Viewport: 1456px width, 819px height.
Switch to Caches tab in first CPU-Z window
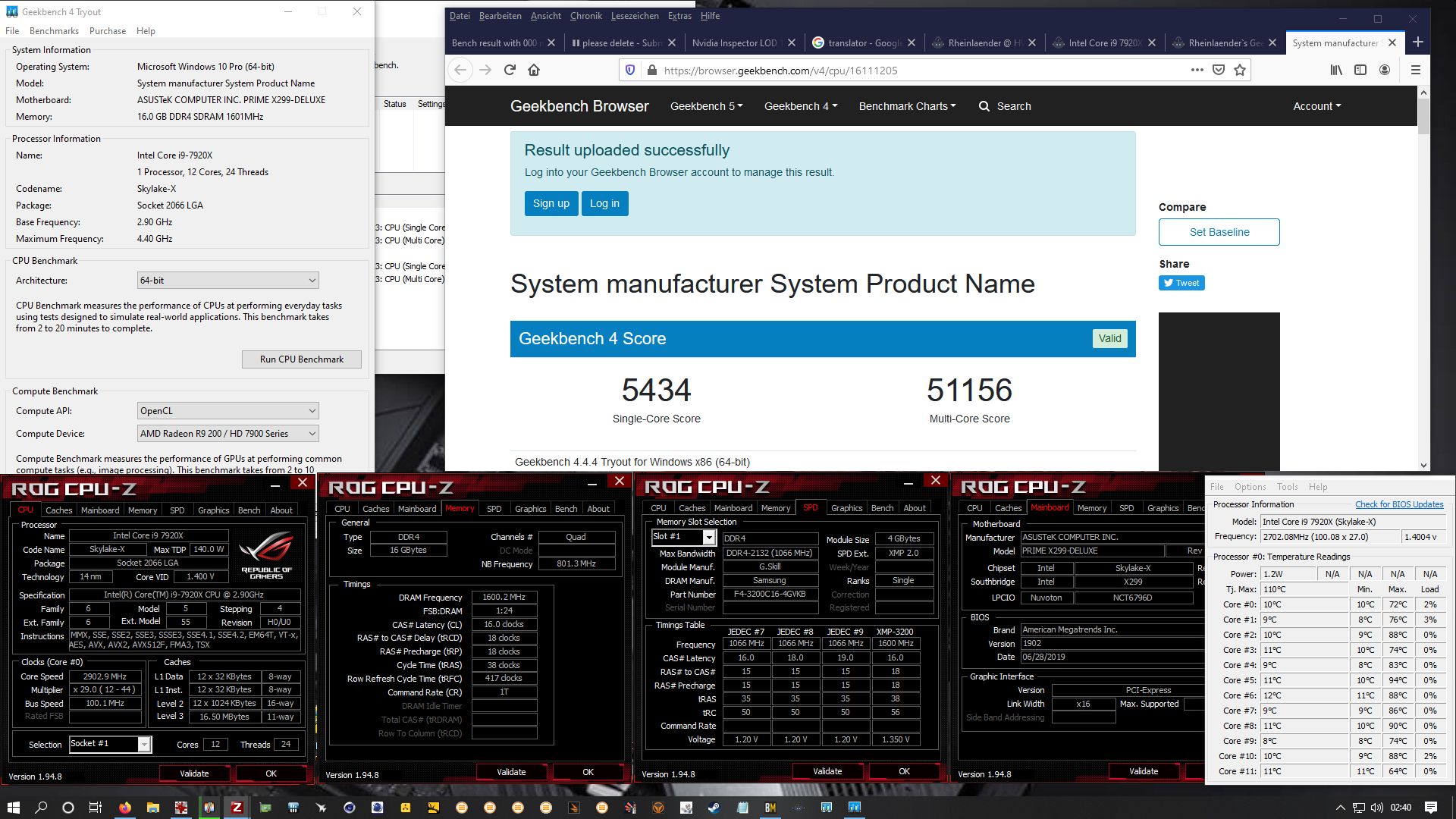(x=58, y=510)
